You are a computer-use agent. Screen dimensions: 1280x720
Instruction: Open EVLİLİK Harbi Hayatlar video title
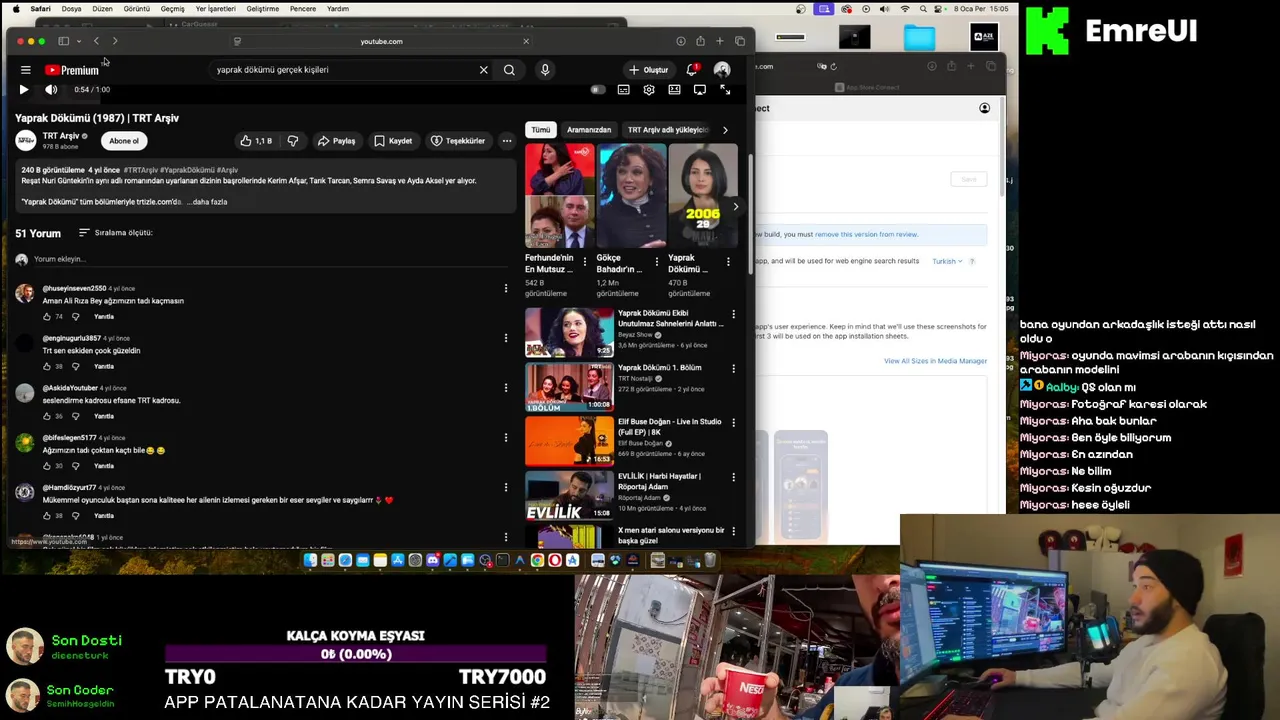point(659,481)
